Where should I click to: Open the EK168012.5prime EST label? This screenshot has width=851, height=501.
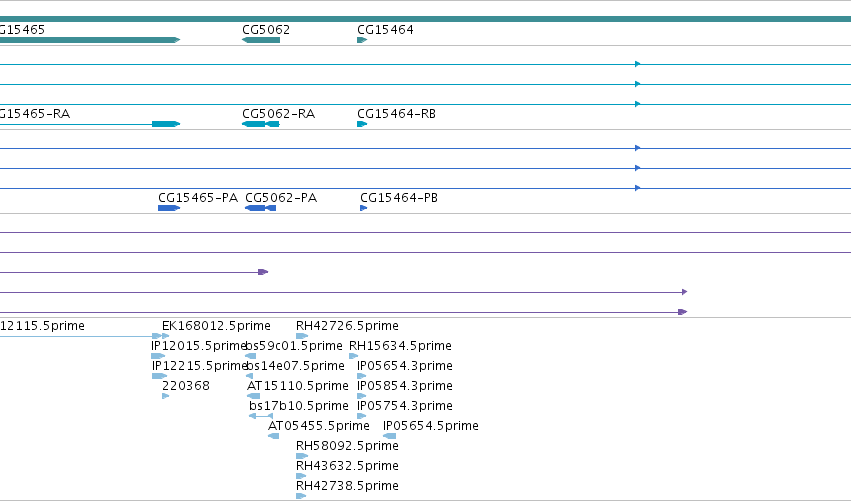[x=216, y=326]
